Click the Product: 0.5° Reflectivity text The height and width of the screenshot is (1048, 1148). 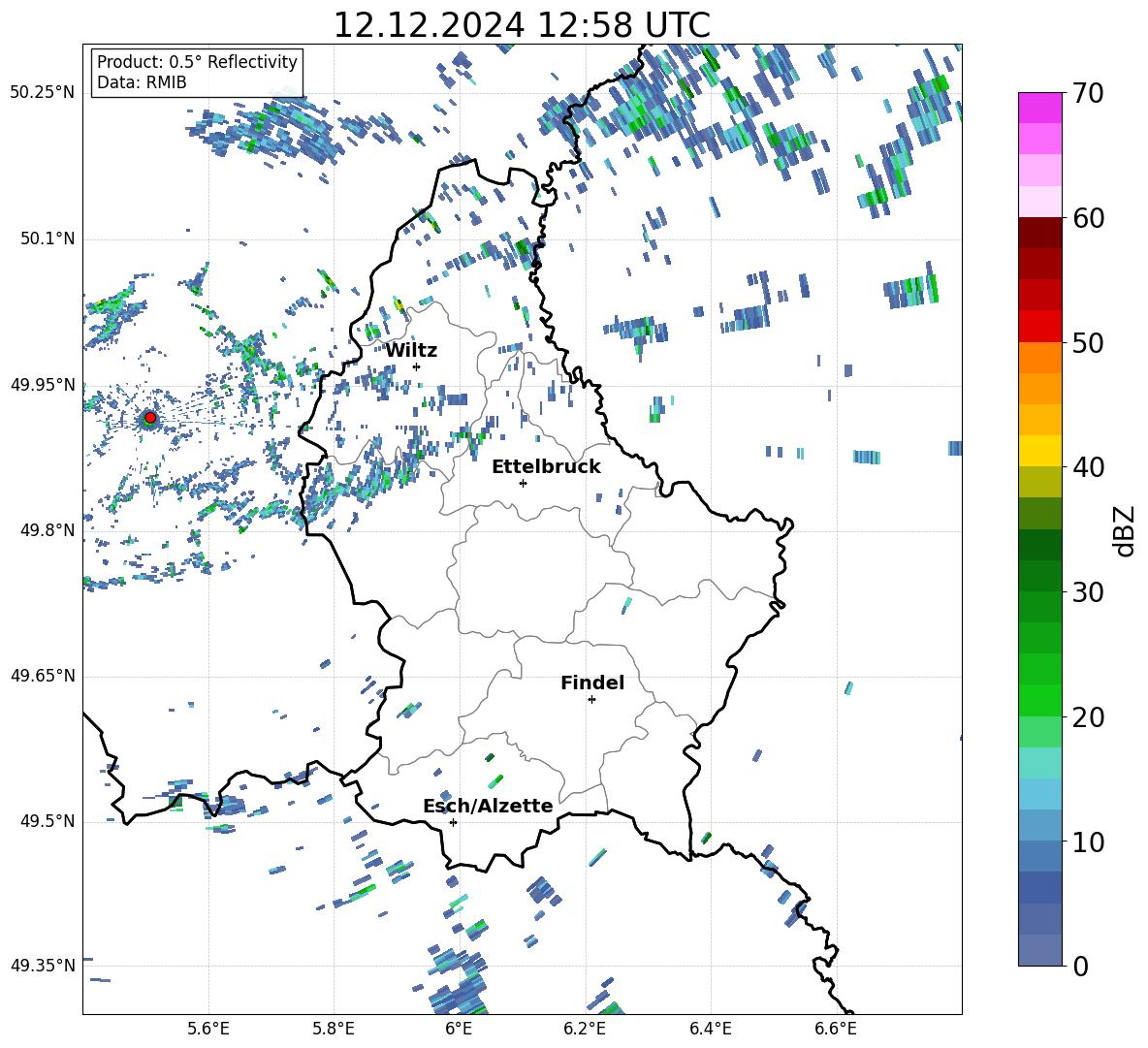[x=197, y=62]
